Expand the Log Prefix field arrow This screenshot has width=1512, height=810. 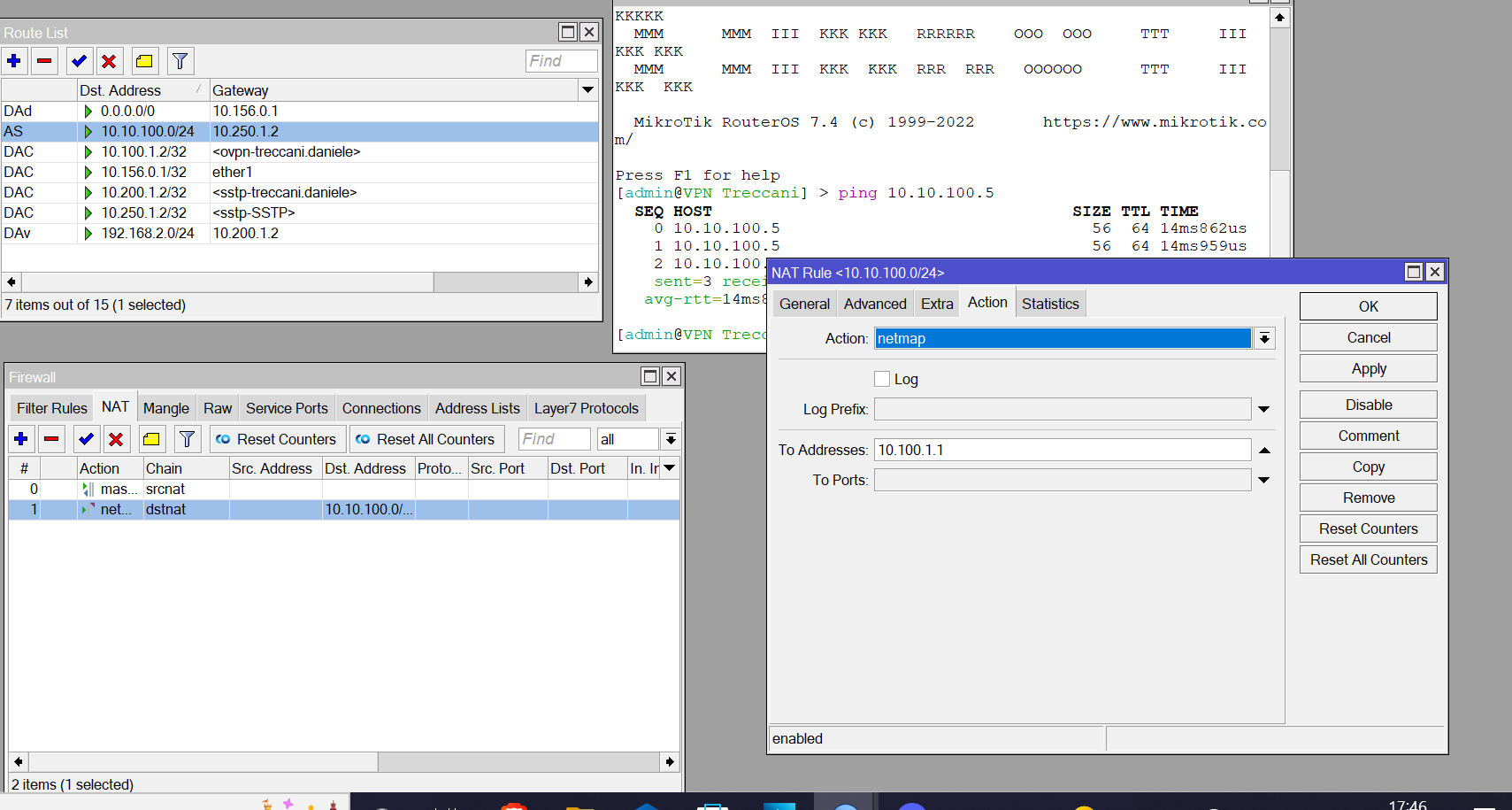pos(1264,409)
